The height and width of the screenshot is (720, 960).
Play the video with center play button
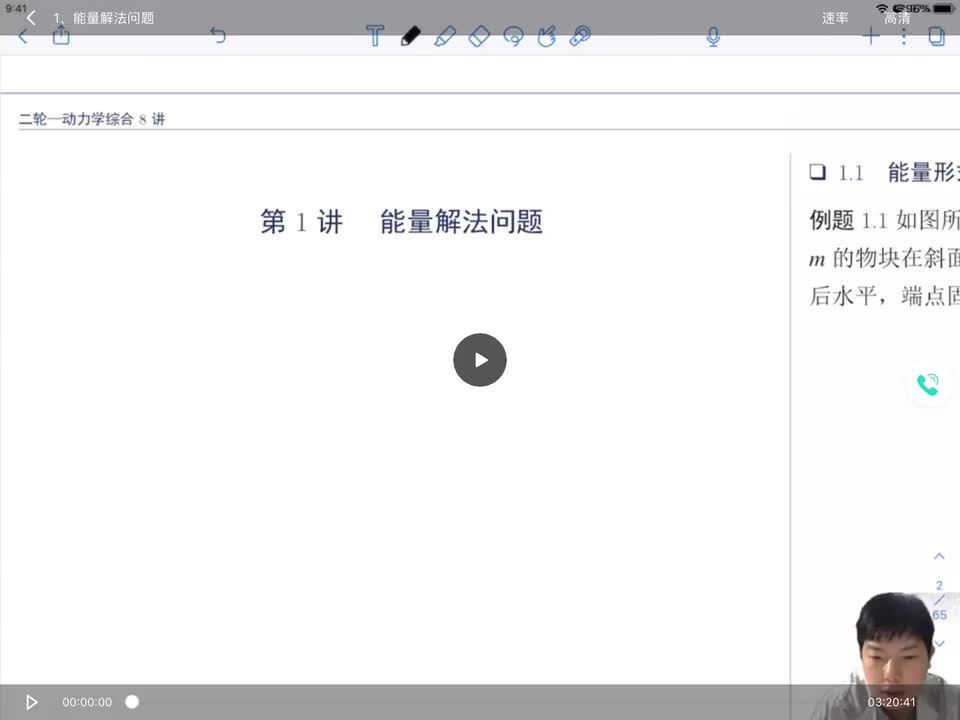click(480, 360)
